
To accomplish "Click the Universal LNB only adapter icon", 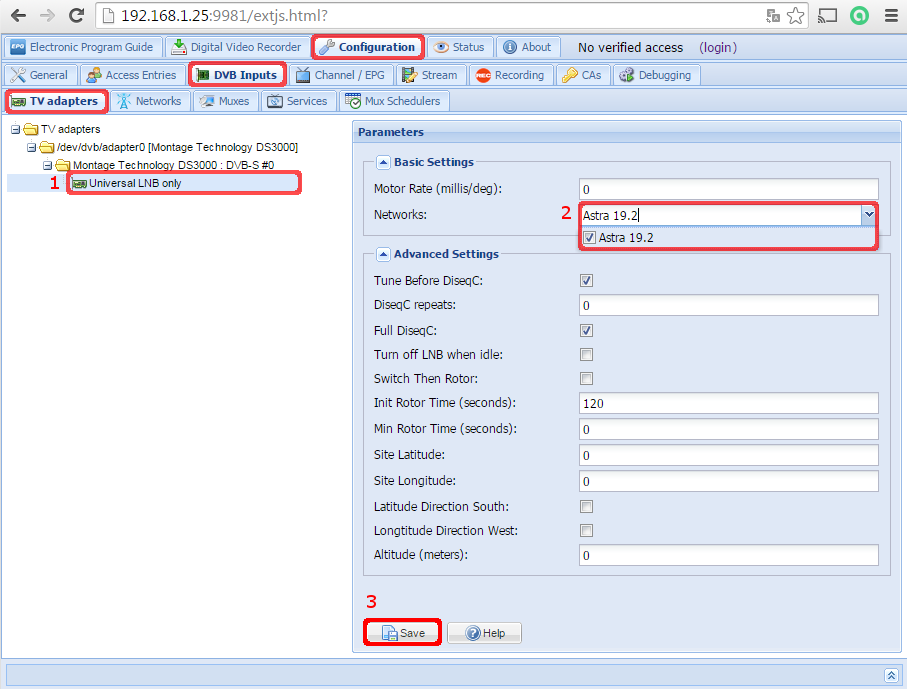I will pos(79,183).
